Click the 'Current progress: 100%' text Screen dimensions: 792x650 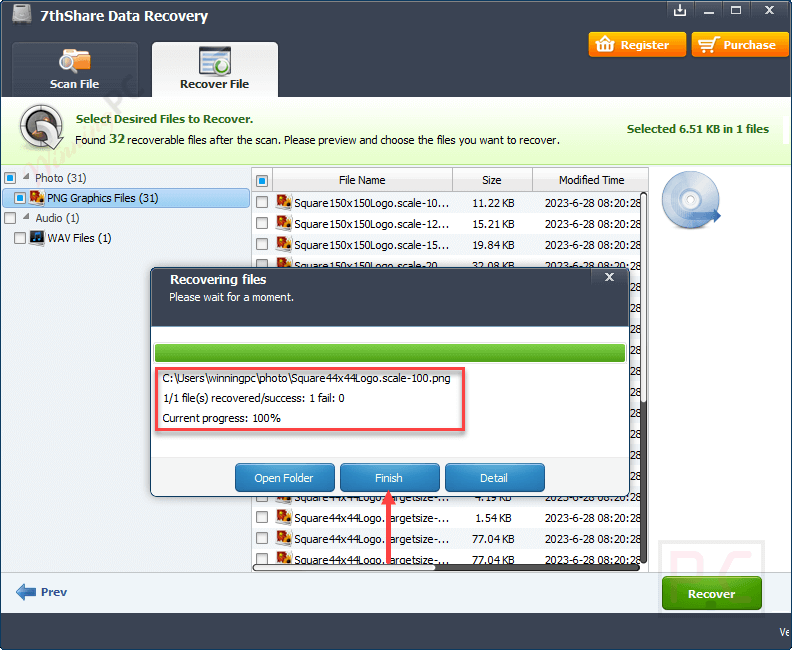pos(221,418)
